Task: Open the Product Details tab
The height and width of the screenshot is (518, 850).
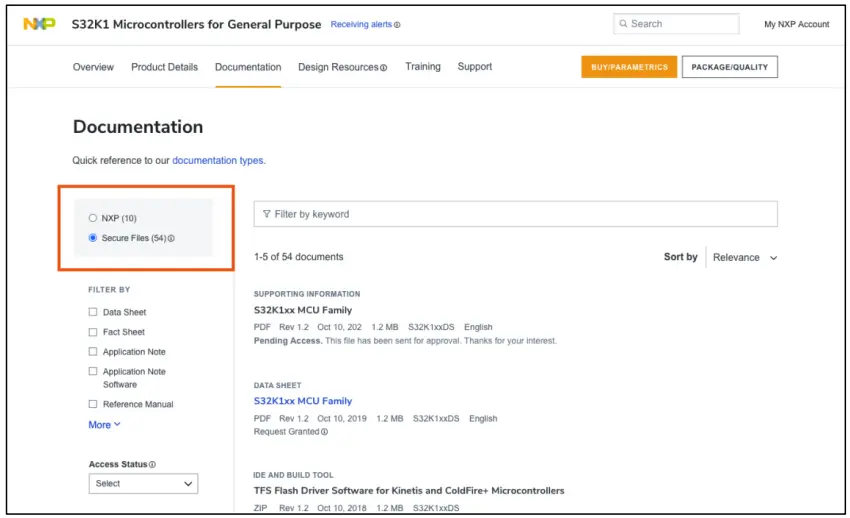Action: point(164,67)
